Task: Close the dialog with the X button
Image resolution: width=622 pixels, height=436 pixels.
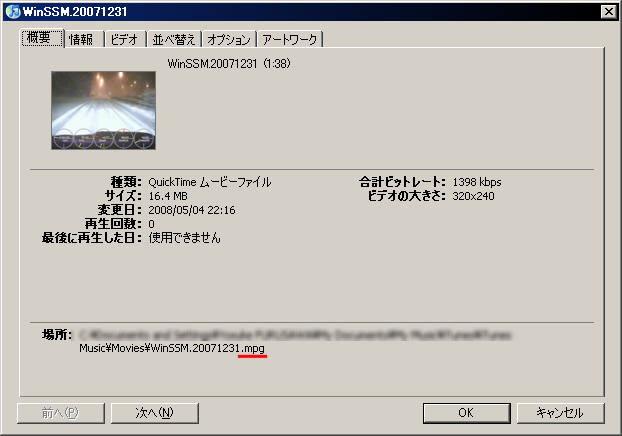Action: pyautogui.click(x=606, y=10)
